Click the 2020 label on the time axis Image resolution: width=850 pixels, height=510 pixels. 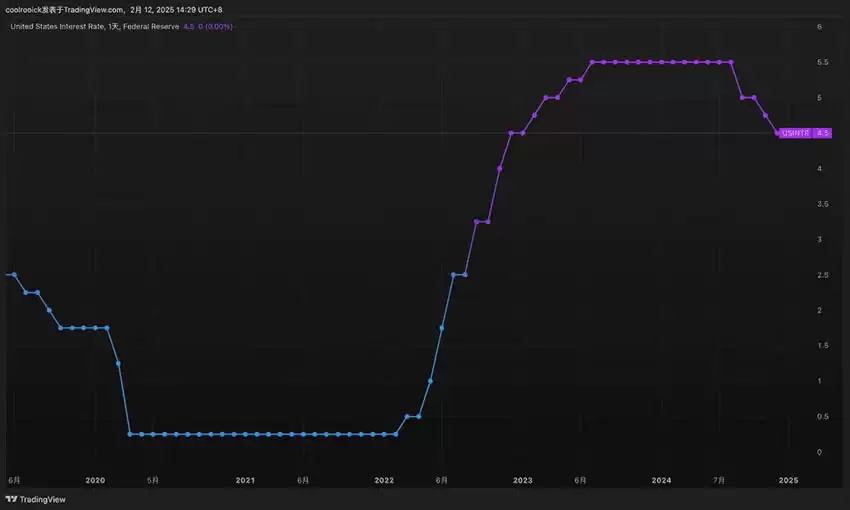[95, 480]
